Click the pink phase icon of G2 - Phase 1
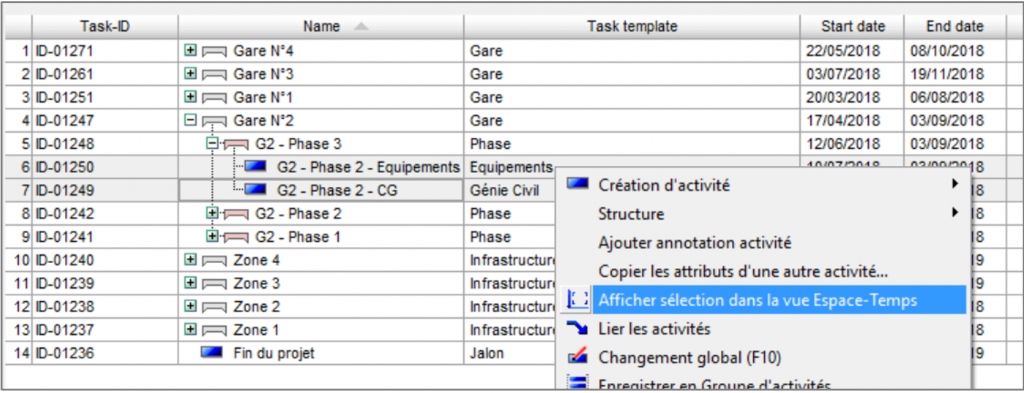 pos(236,237)
